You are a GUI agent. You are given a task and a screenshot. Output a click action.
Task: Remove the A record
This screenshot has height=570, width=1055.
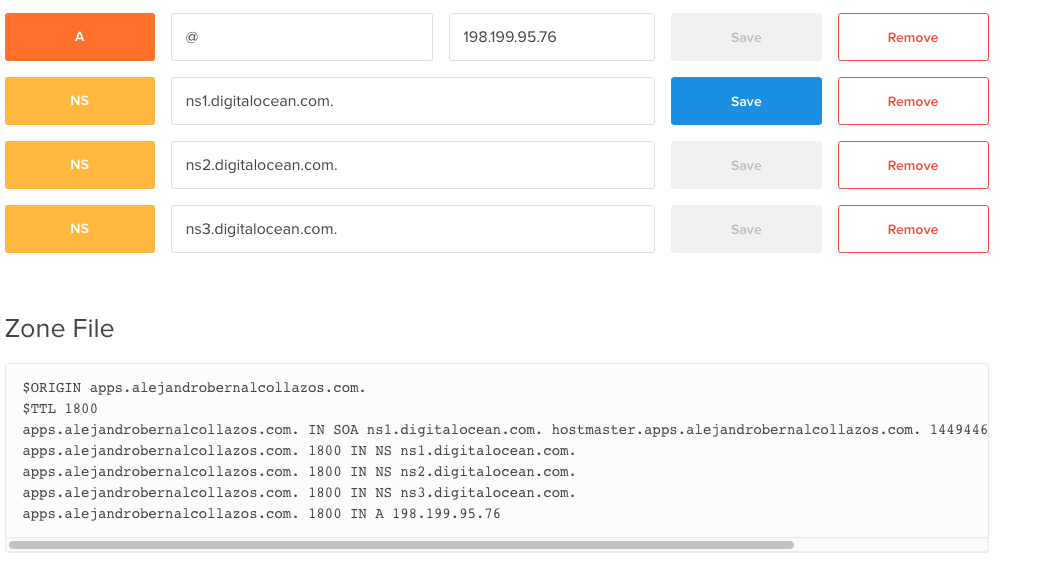[913, 37]
